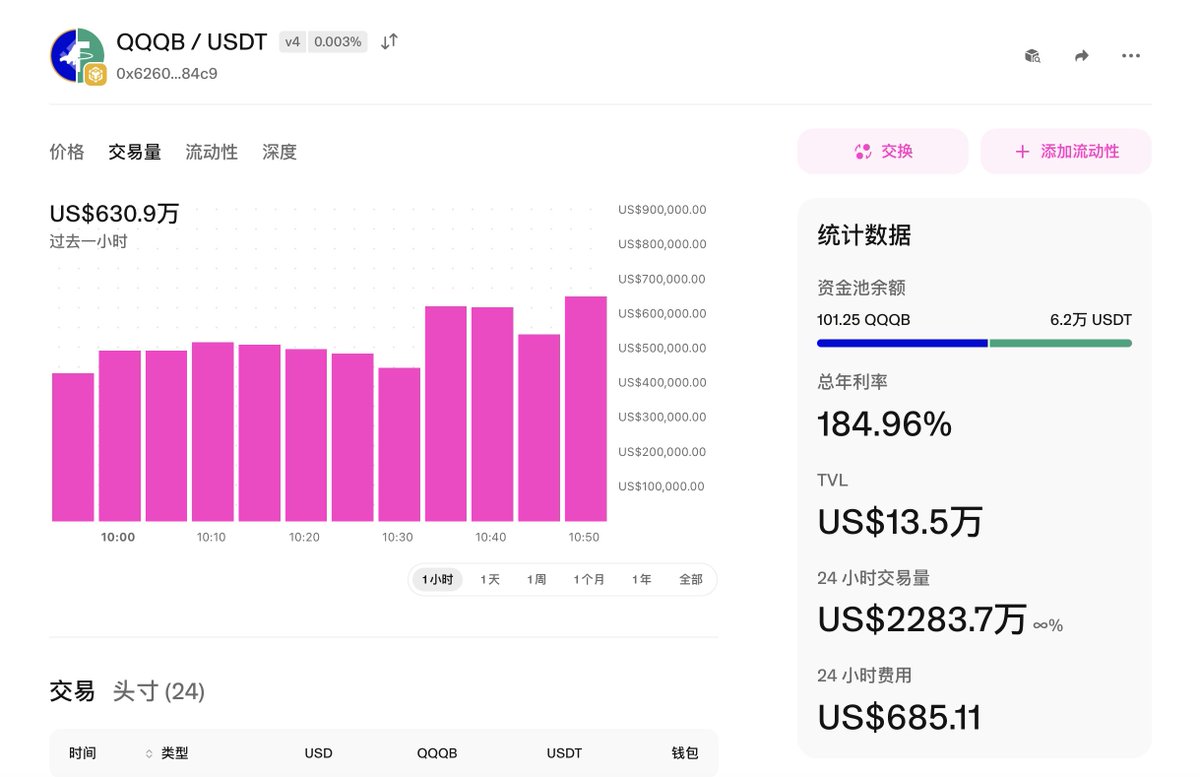Click the pool address 0x6260...84c9
Viewport: 1200px width, 777px height.
pyautogui.click(x=167, y=73)
